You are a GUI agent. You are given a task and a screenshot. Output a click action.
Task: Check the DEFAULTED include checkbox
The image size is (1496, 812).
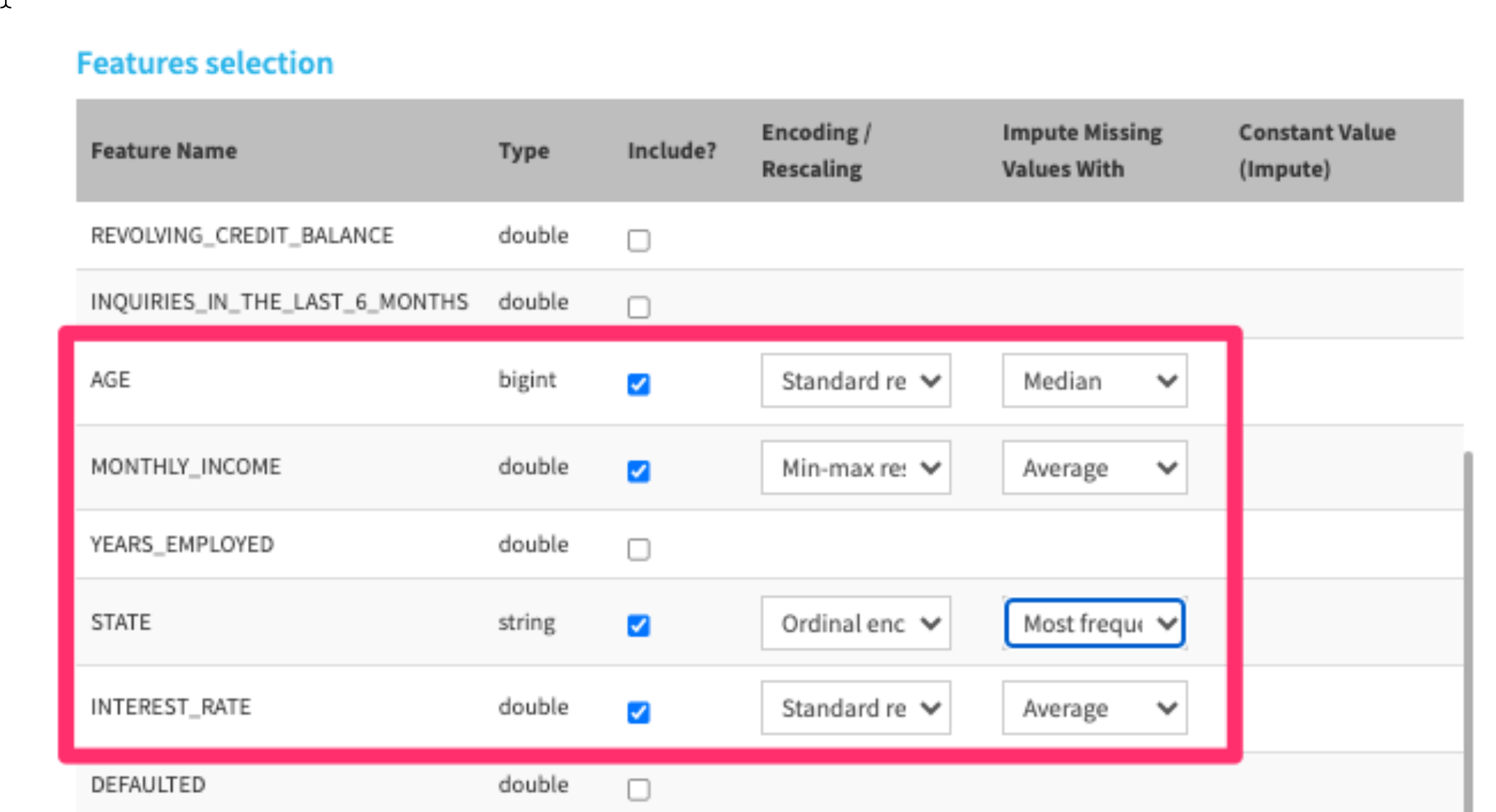pyautogui.click(x=639, y=789)
